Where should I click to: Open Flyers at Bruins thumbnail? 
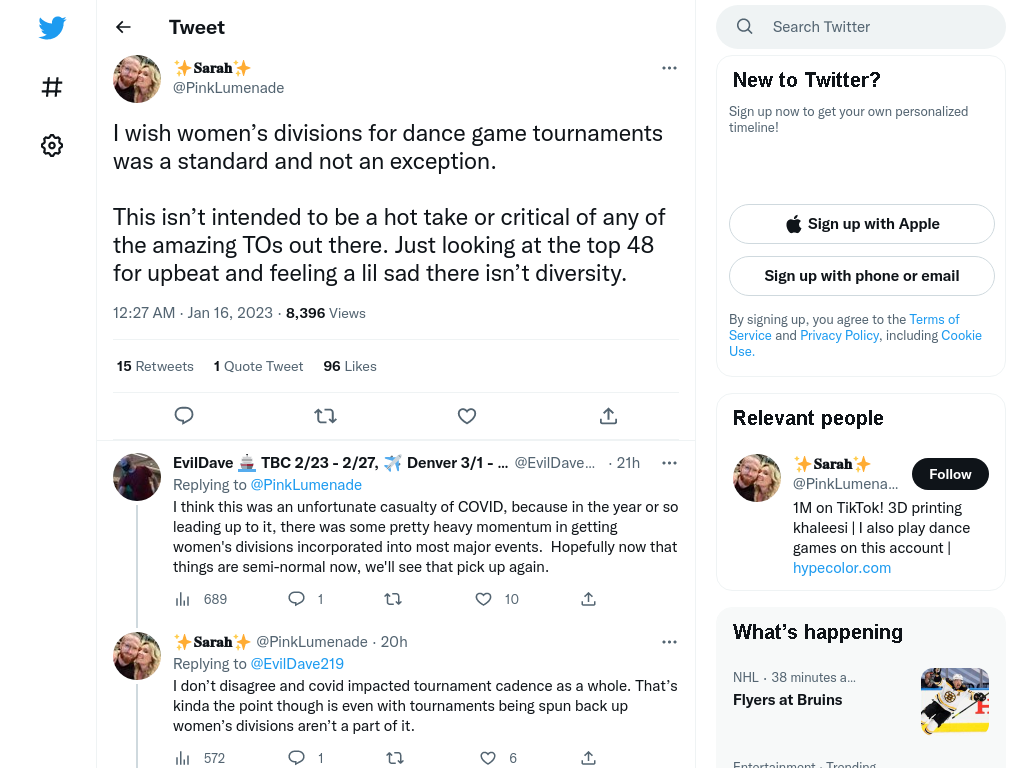pyautogui.click(x=954, y=701)
